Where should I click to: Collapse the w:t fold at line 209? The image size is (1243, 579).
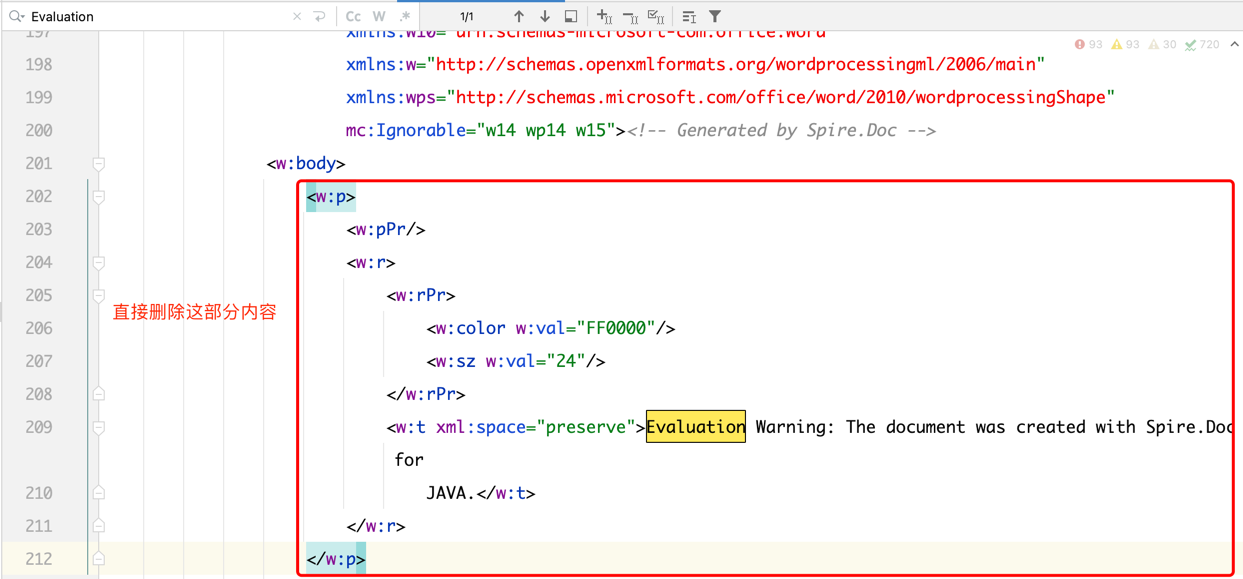coord(99,427)
